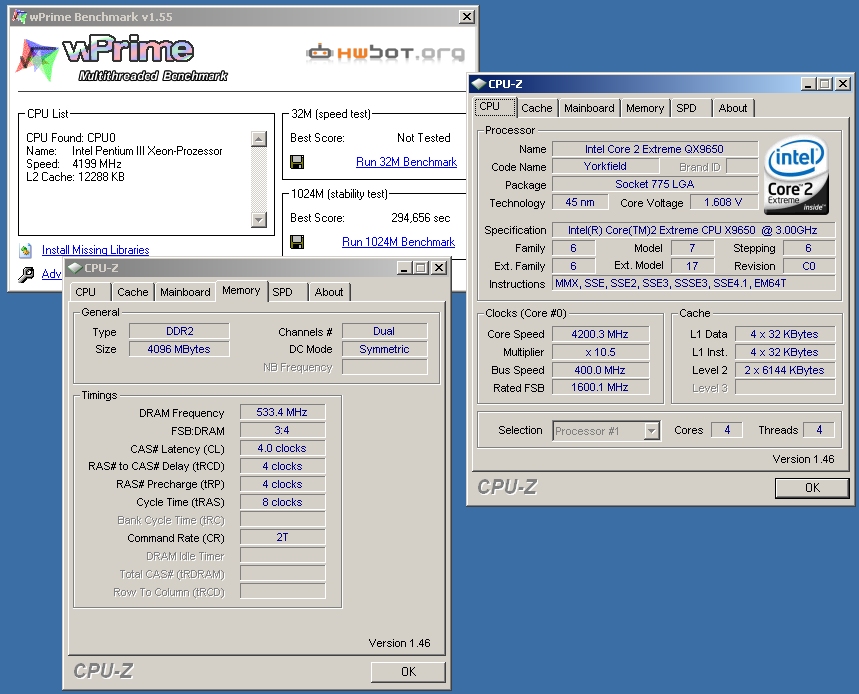
Task: Switch to Cache tab in processor CPU-Z window
Action: [x=537, y=108]
